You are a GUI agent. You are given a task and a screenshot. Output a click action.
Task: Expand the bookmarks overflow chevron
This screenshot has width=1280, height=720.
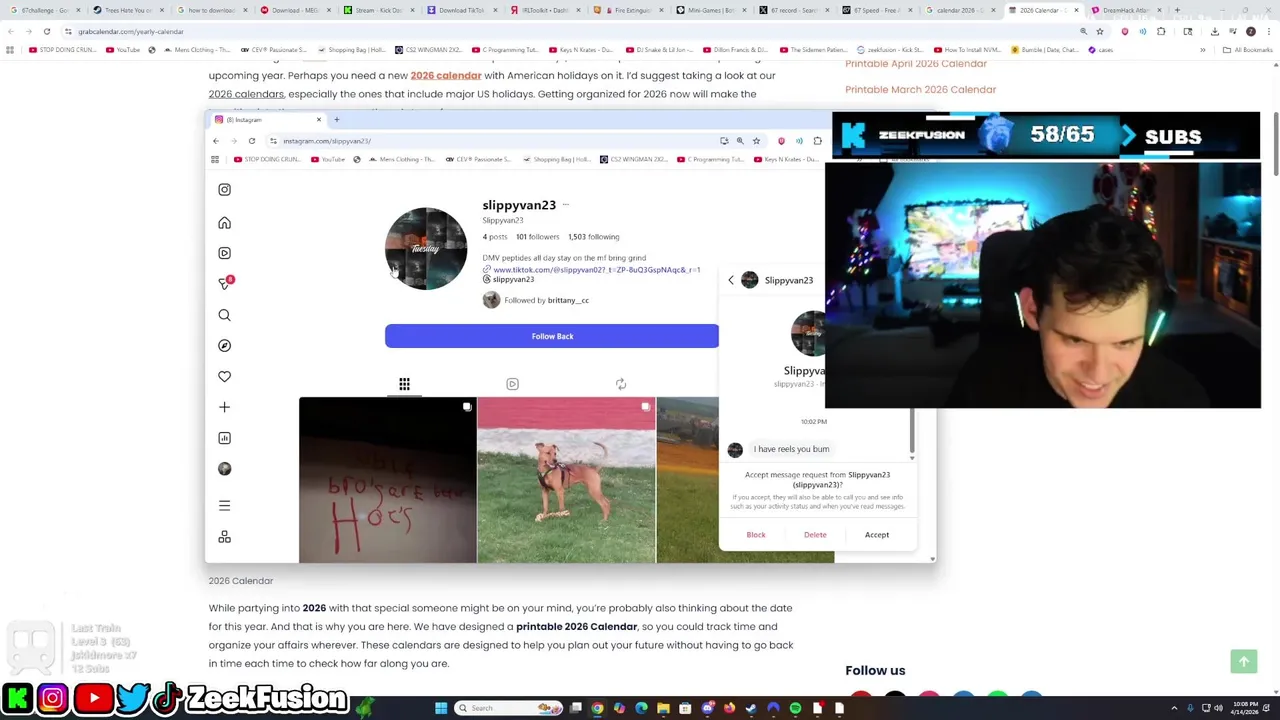pyautogui.click(x=1203, y=49)
